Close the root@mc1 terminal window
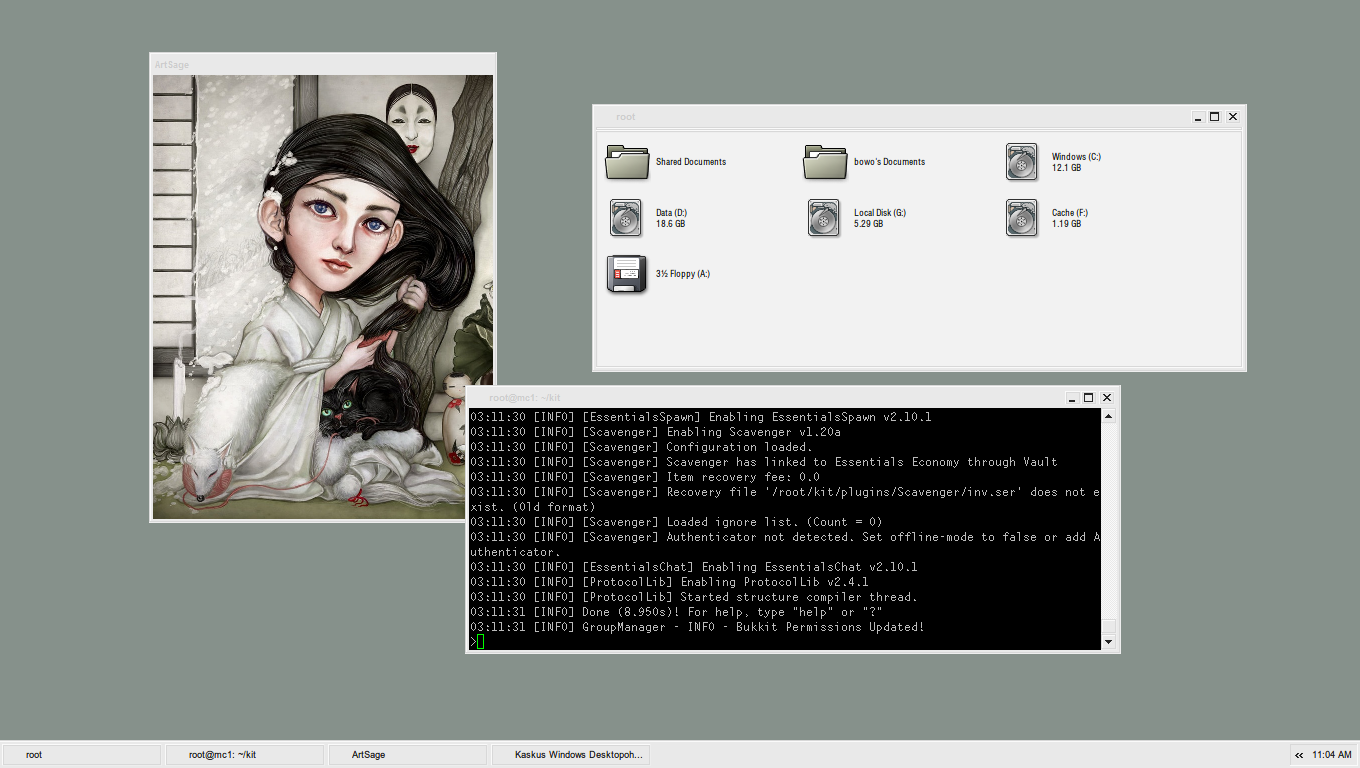 pos(1107,397)
